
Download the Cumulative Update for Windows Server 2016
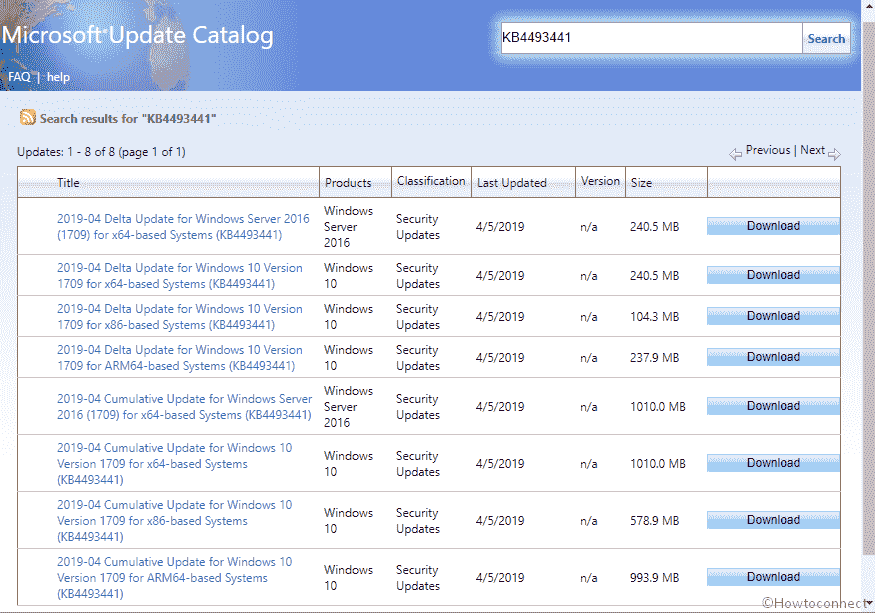click(x=773, y=406)
